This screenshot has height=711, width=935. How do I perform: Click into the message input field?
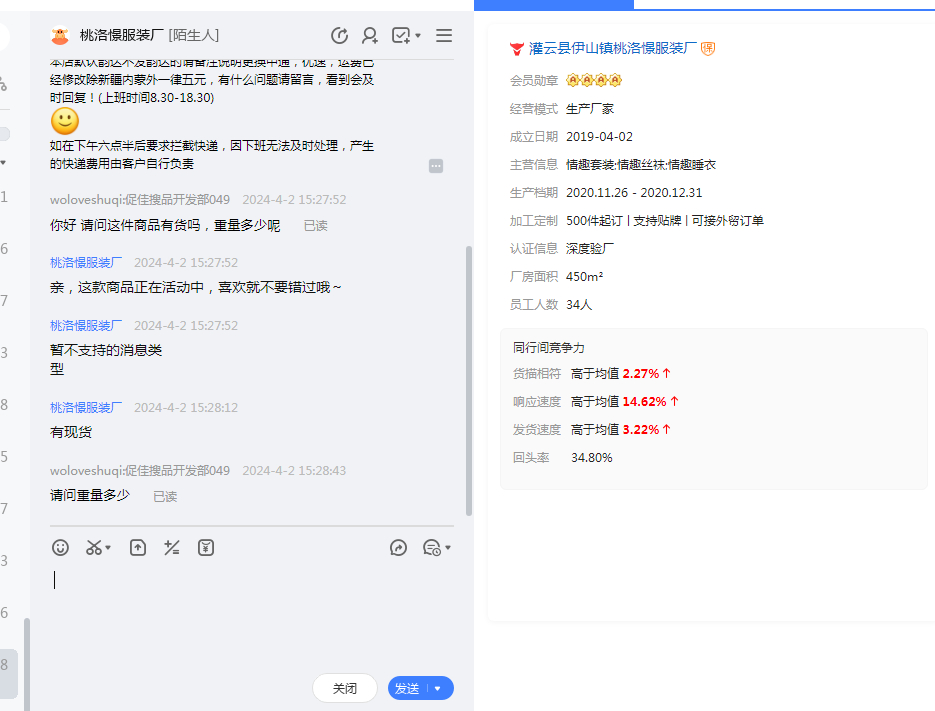click(252, 614)
